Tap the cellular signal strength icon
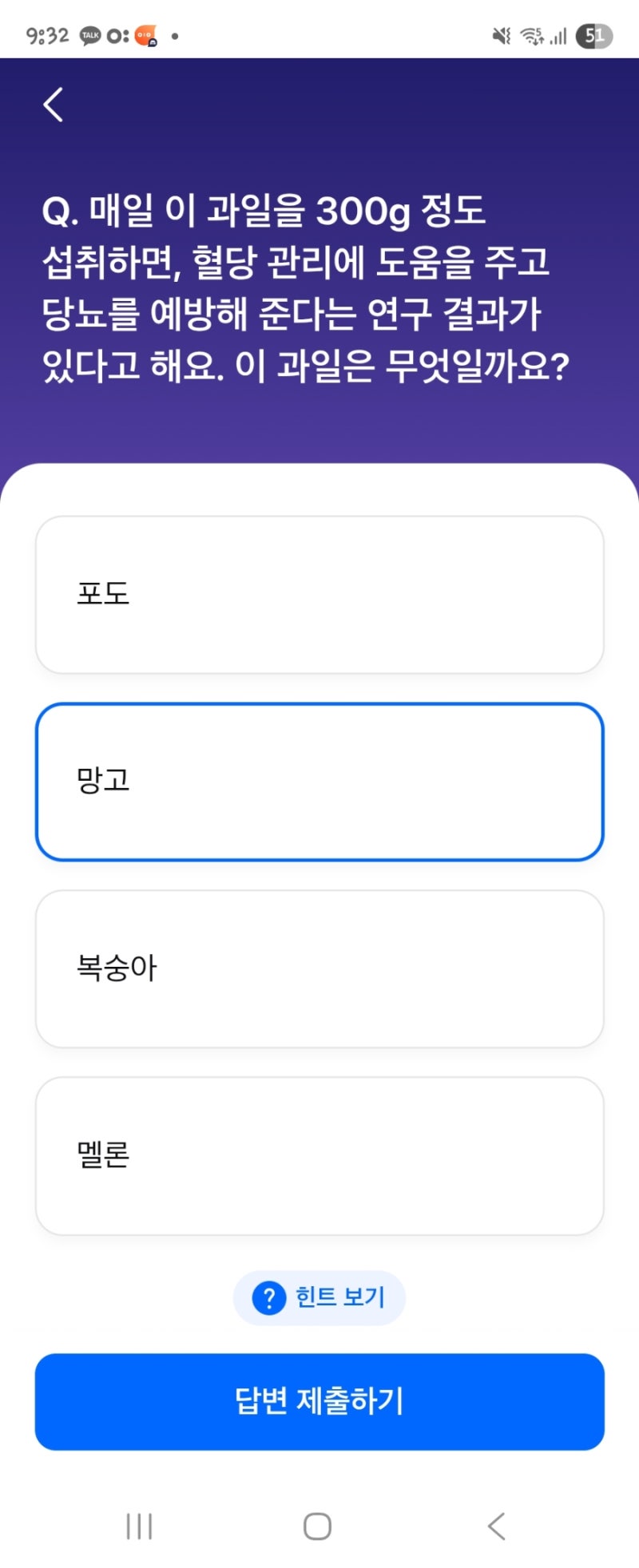Screen dimensions: 639x1568 coord(558,36)
